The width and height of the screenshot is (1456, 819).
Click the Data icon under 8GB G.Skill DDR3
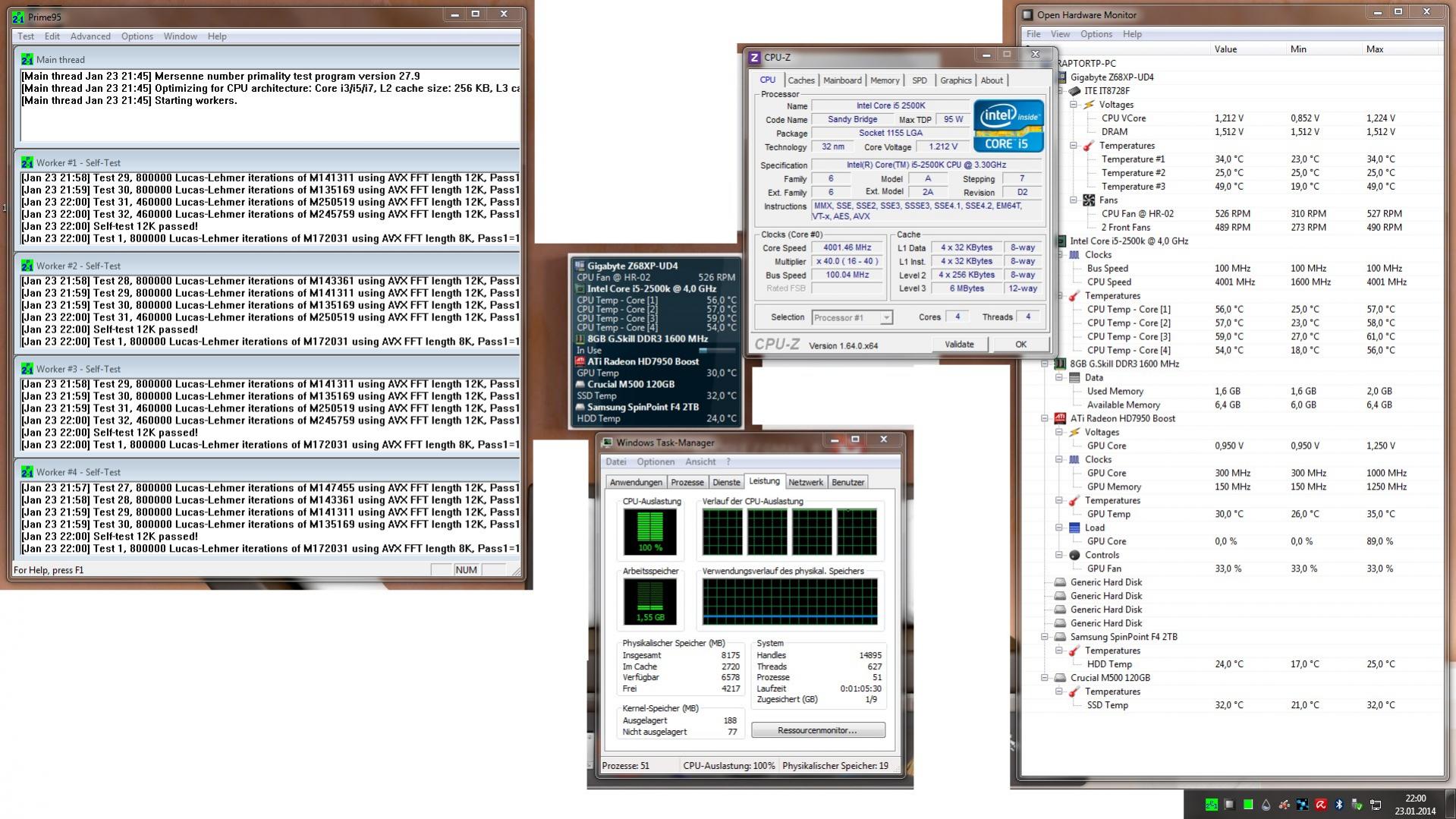click(x=1074, y=377)
